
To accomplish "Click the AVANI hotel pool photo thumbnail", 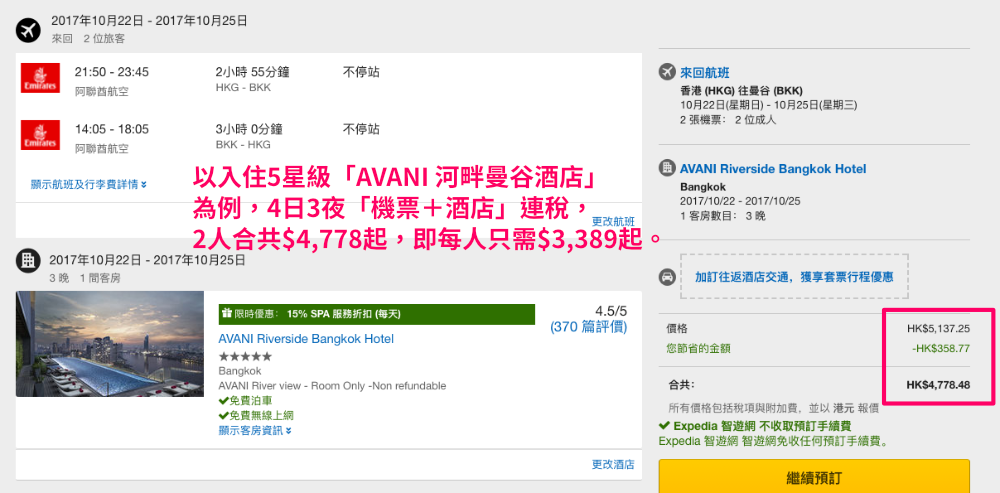I will (x=110, y=344).
